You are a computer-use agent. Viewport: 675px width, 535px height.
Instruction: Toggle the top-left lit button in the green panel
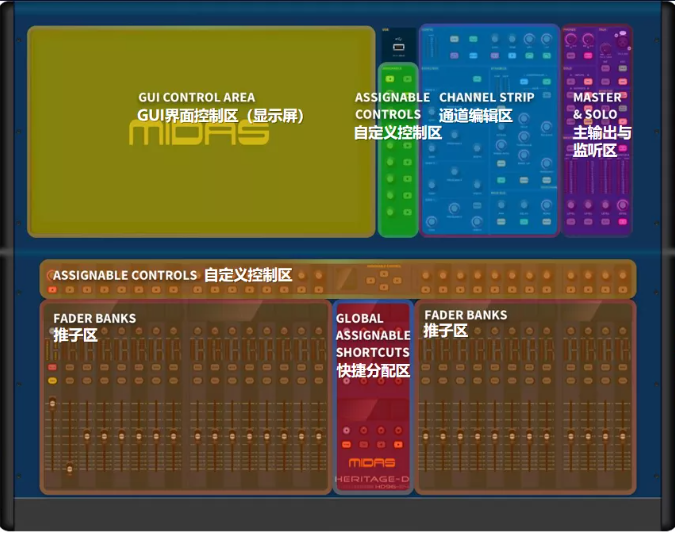click(391, 77)
